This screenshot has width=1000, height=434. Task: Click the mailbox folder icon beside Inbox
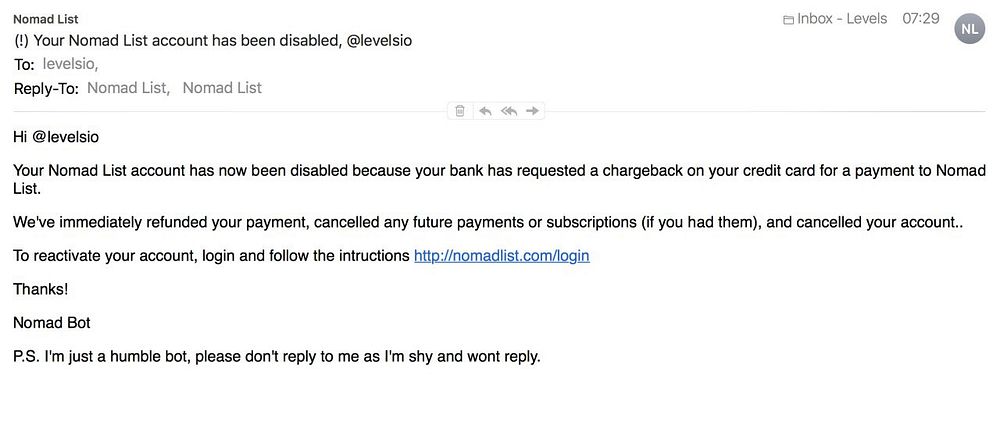click(x=788, y=19)
